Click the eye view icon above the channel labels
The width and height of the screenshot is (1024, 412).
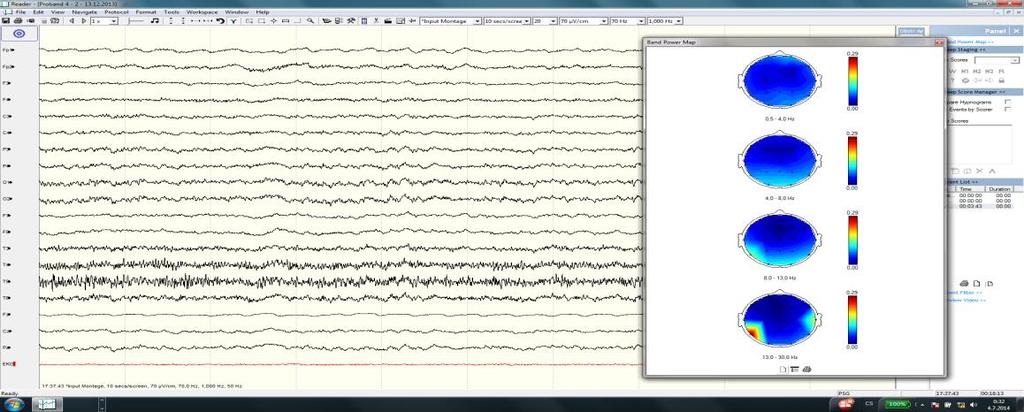click(19, 34)
